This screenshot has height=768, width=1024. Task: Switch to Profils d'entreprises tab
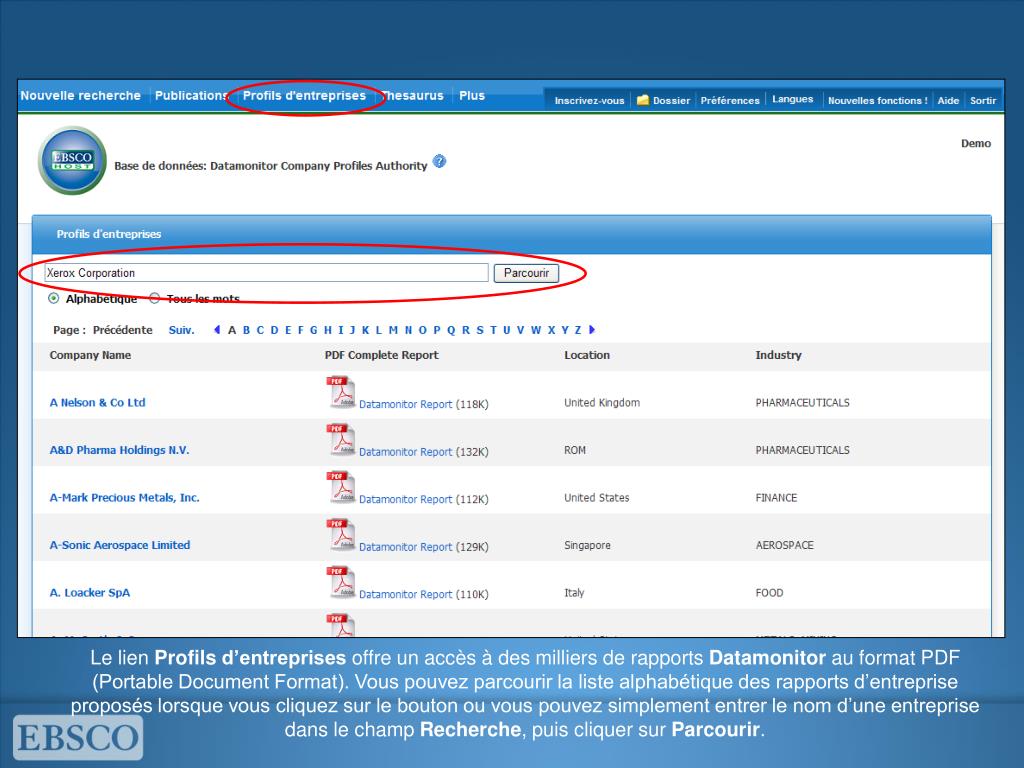(304, 95)
